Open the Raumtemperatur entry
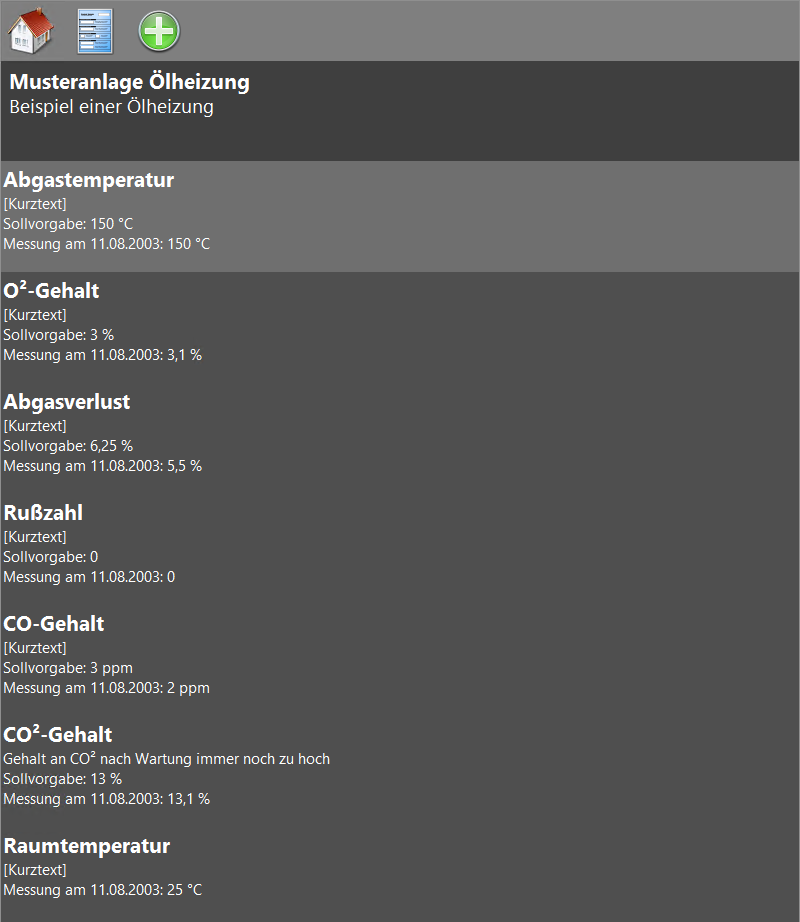 click(87, 846)
